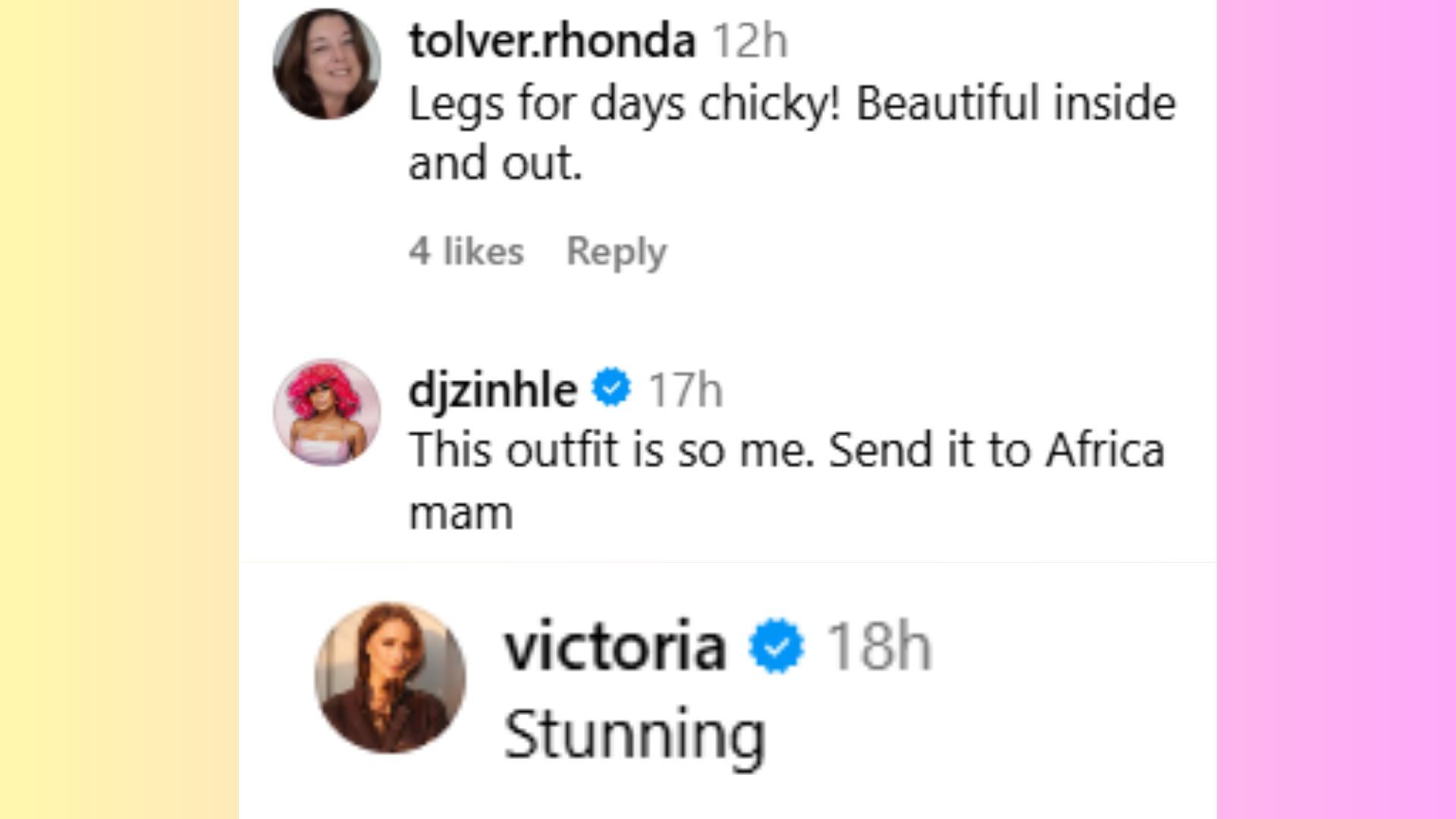
Task: Click the 17h timestamp on djzinhle's comment
Action: tap(686, 390)
